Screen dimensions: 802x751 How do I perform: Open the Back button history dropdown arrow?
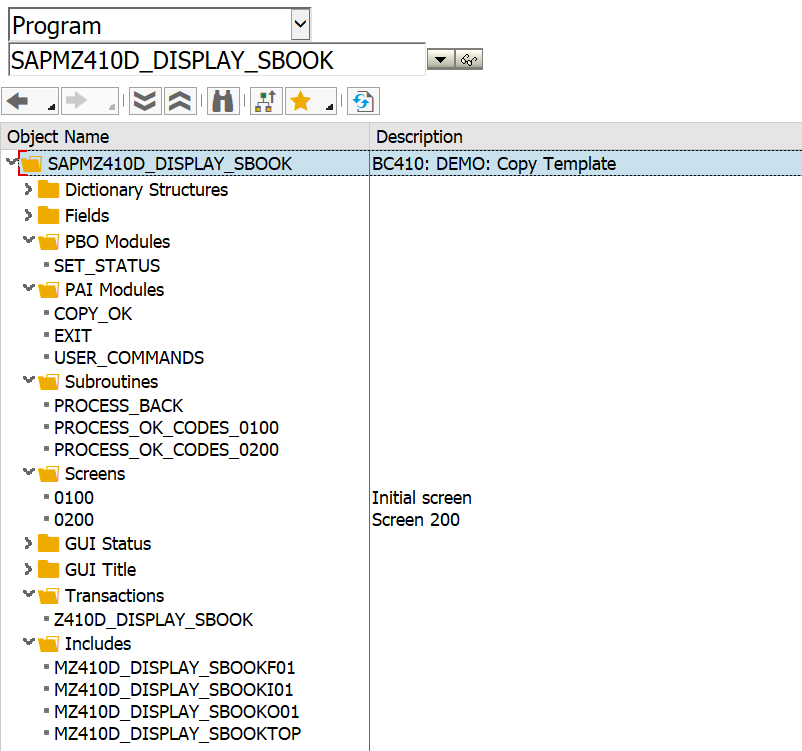coord(51,107)
